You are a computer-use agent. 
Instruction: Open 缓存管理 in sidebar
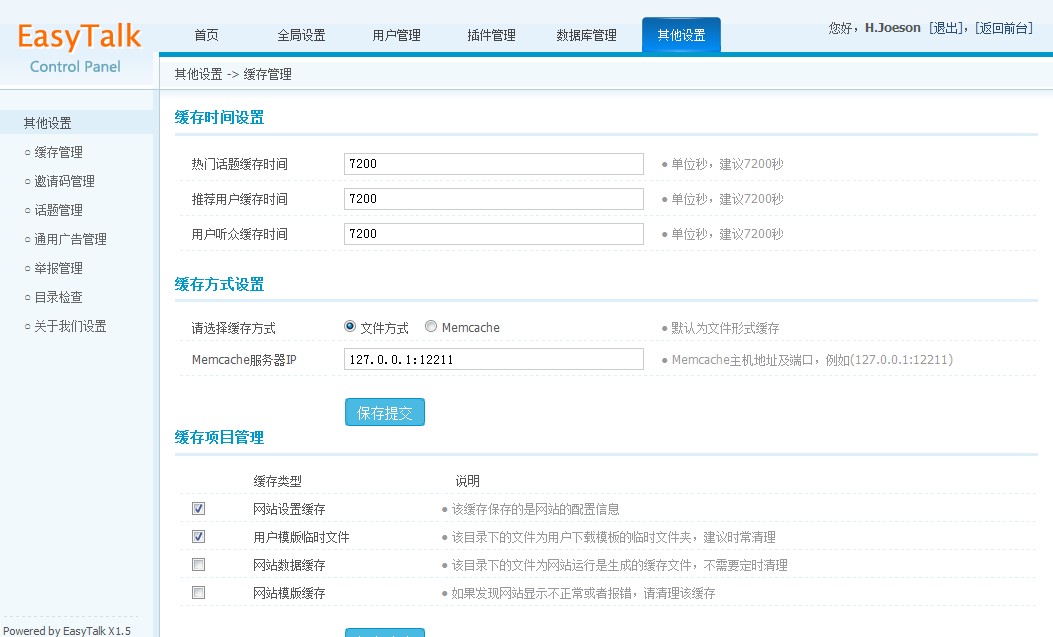coord(58,152)
